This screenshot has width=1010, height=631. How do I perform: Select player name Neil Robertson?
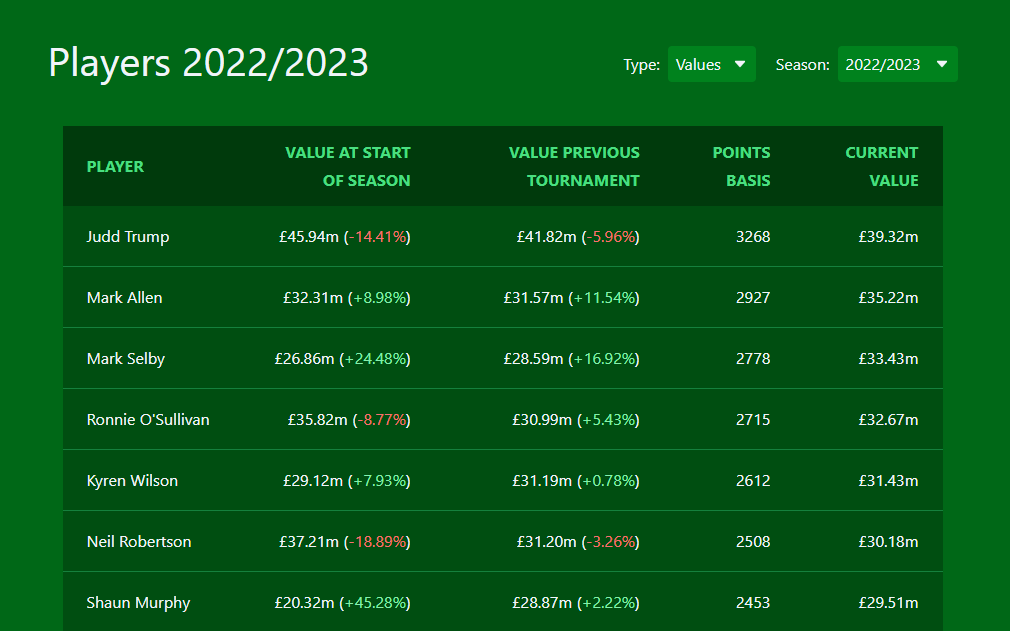pos(139,542)
